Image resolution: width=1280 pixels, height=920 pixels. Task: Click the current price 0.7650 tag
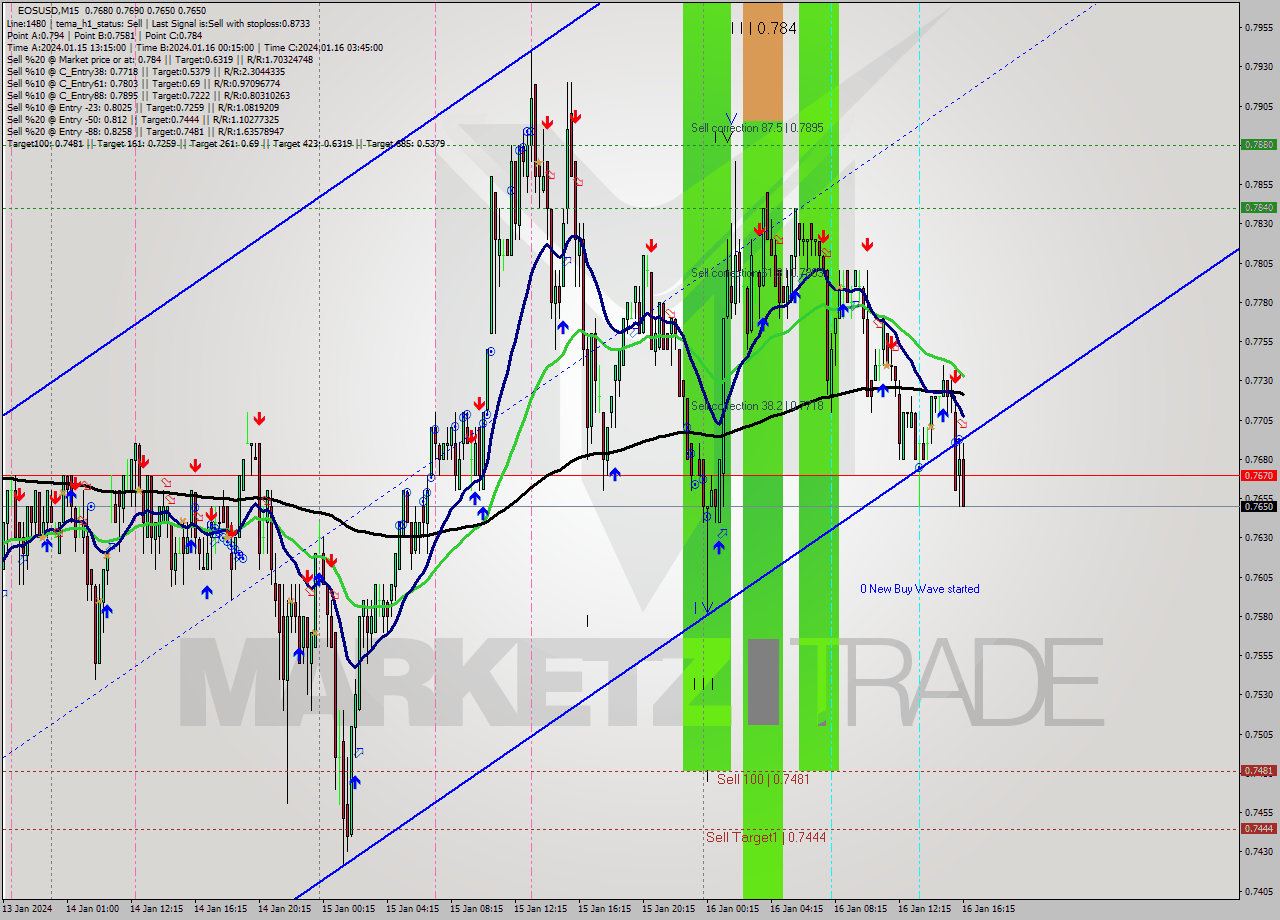[1258, 506]
